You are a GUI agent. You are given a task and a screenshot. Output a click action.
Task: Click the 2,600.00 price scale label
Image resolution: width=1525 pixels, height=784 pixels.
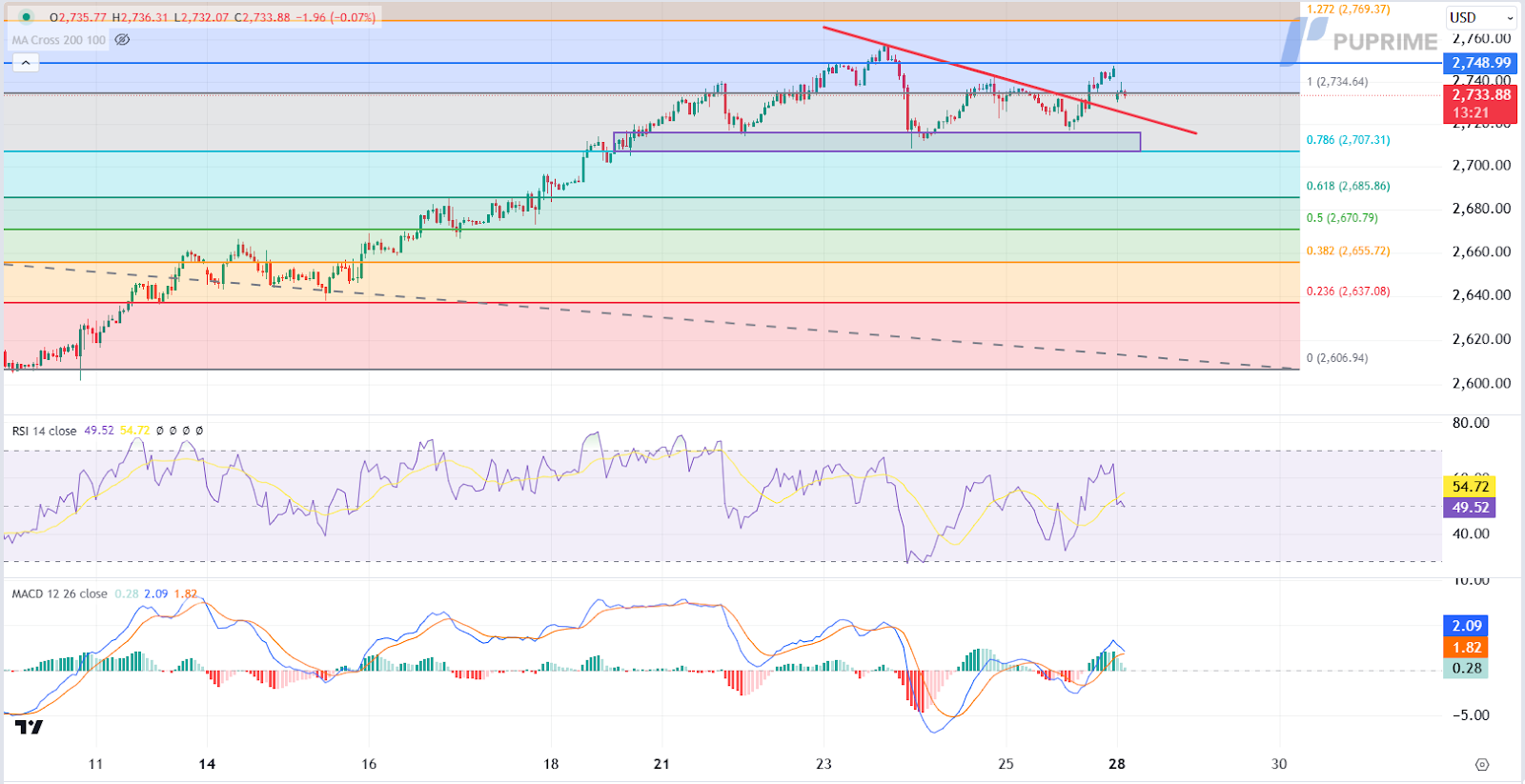coord(1481,383)
